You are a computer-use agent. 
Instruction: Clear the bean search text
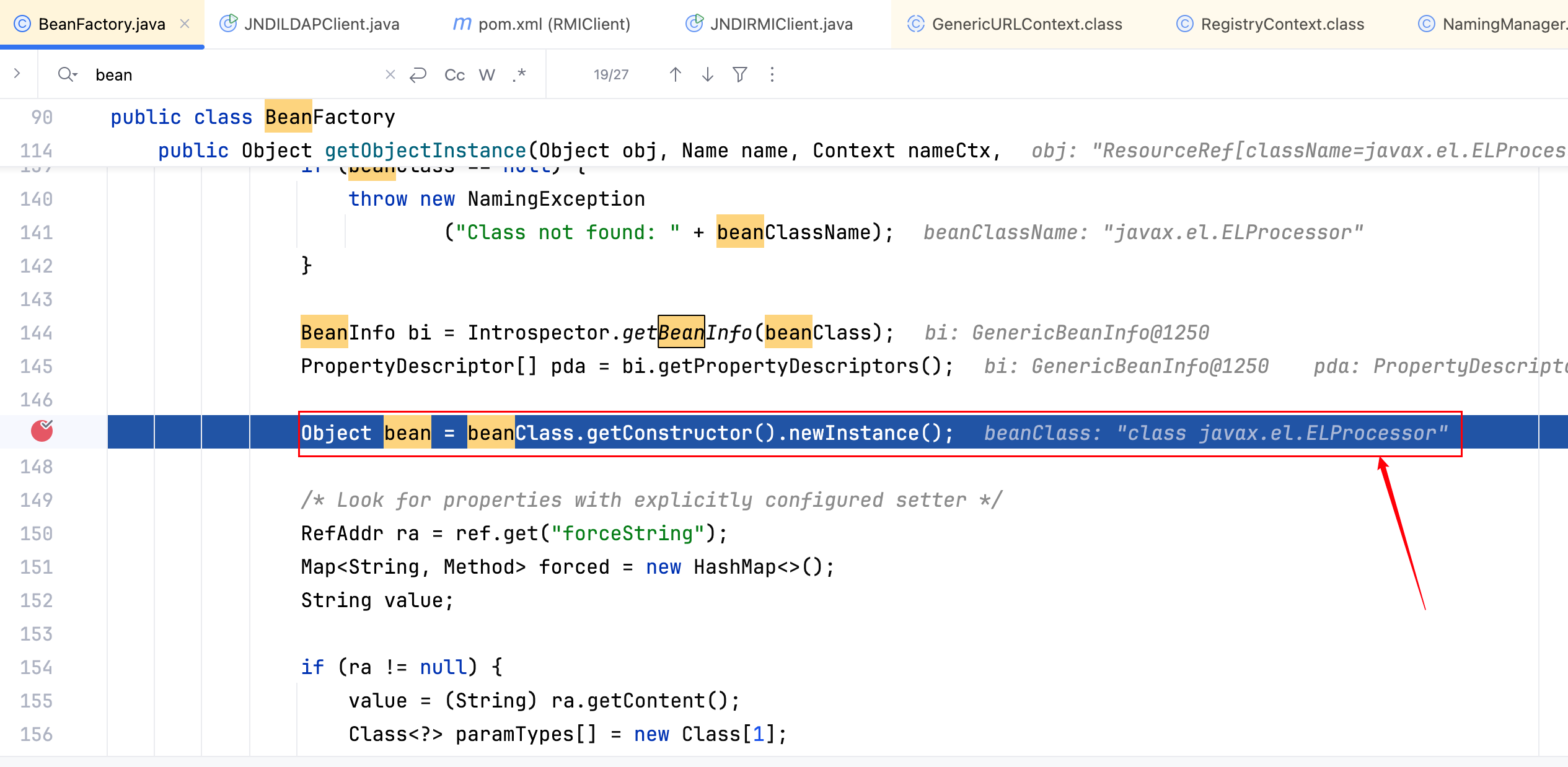tap(390, 75)
